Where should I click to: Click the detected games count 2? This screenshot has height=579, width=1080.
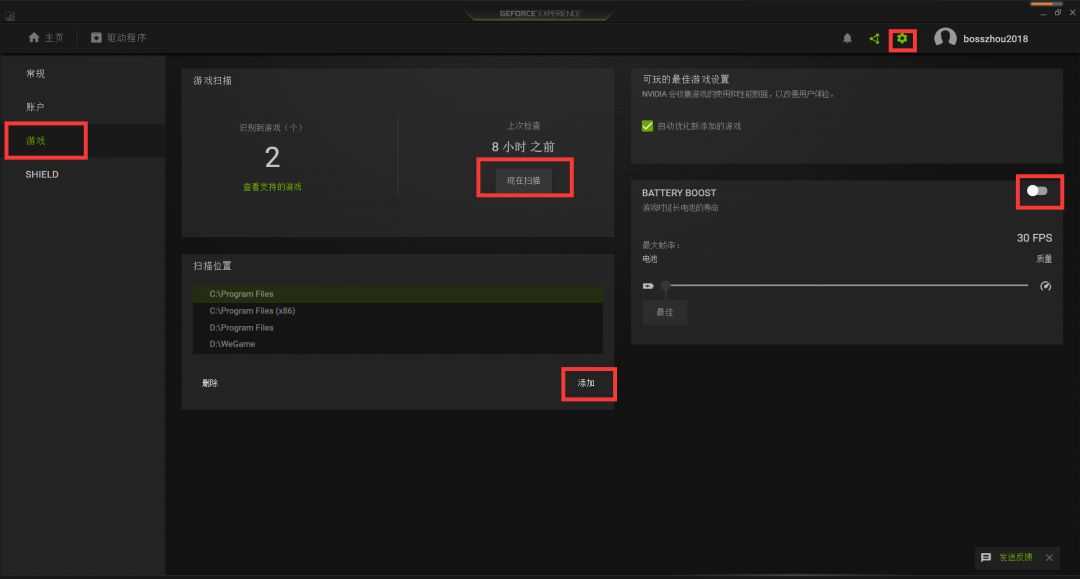[x=272, y=157]
